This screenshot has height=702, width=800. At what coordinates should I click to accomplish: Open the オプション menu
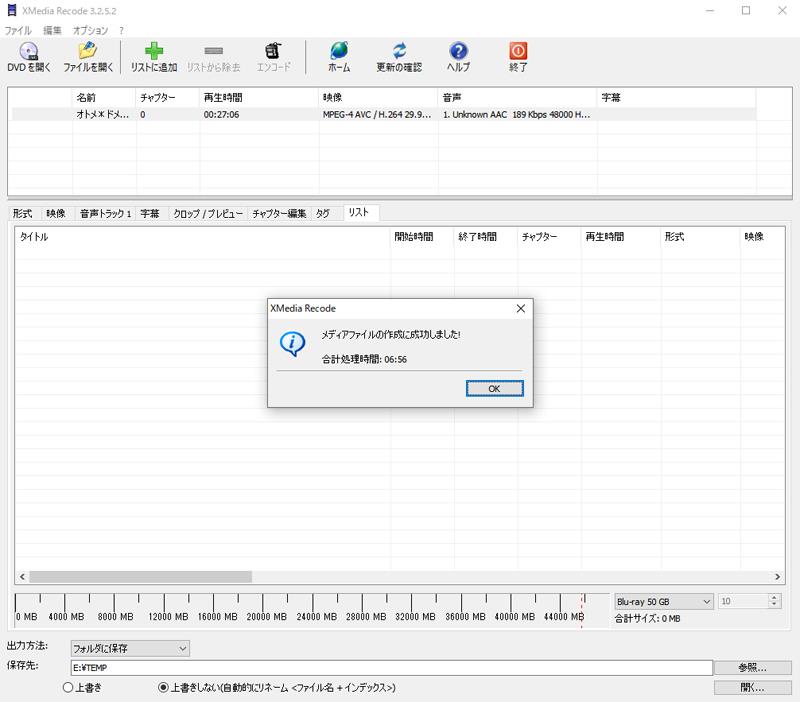[x=90, y=31]
